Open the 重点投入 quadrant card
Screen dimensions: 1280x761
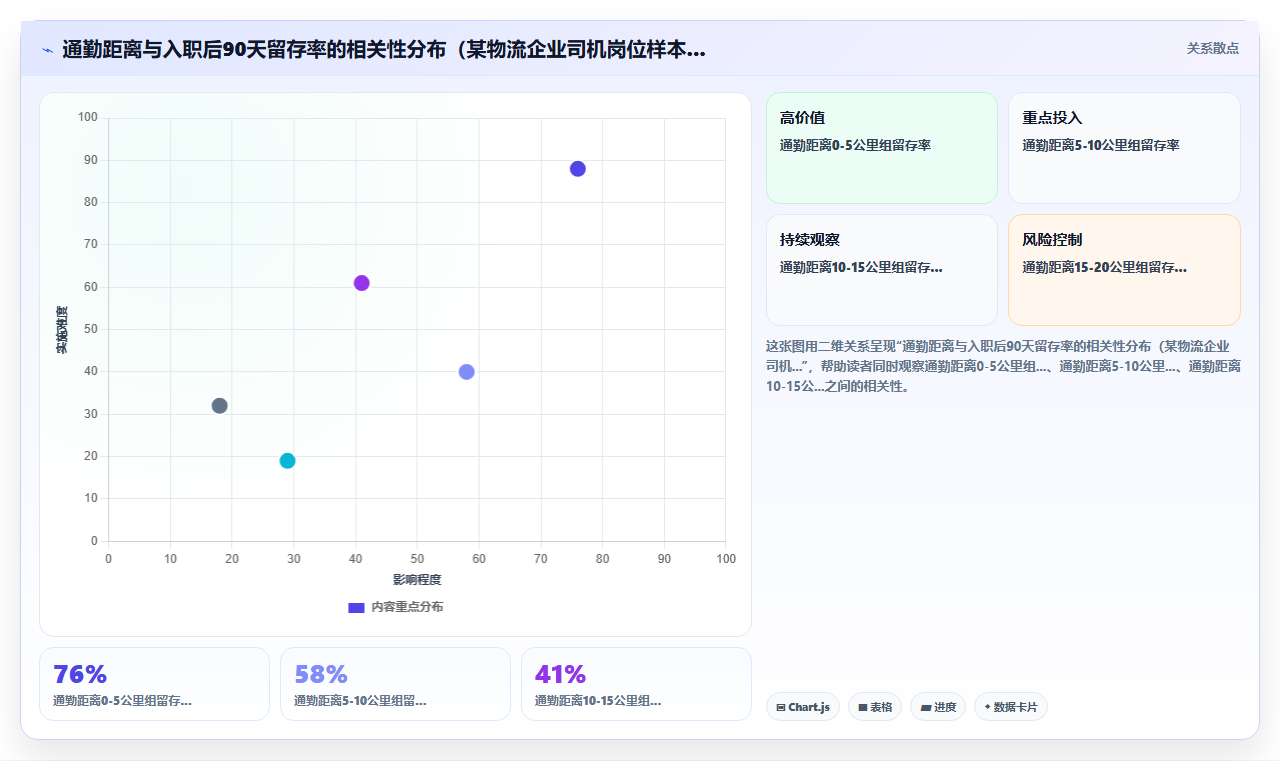(x=1124, y=148)
